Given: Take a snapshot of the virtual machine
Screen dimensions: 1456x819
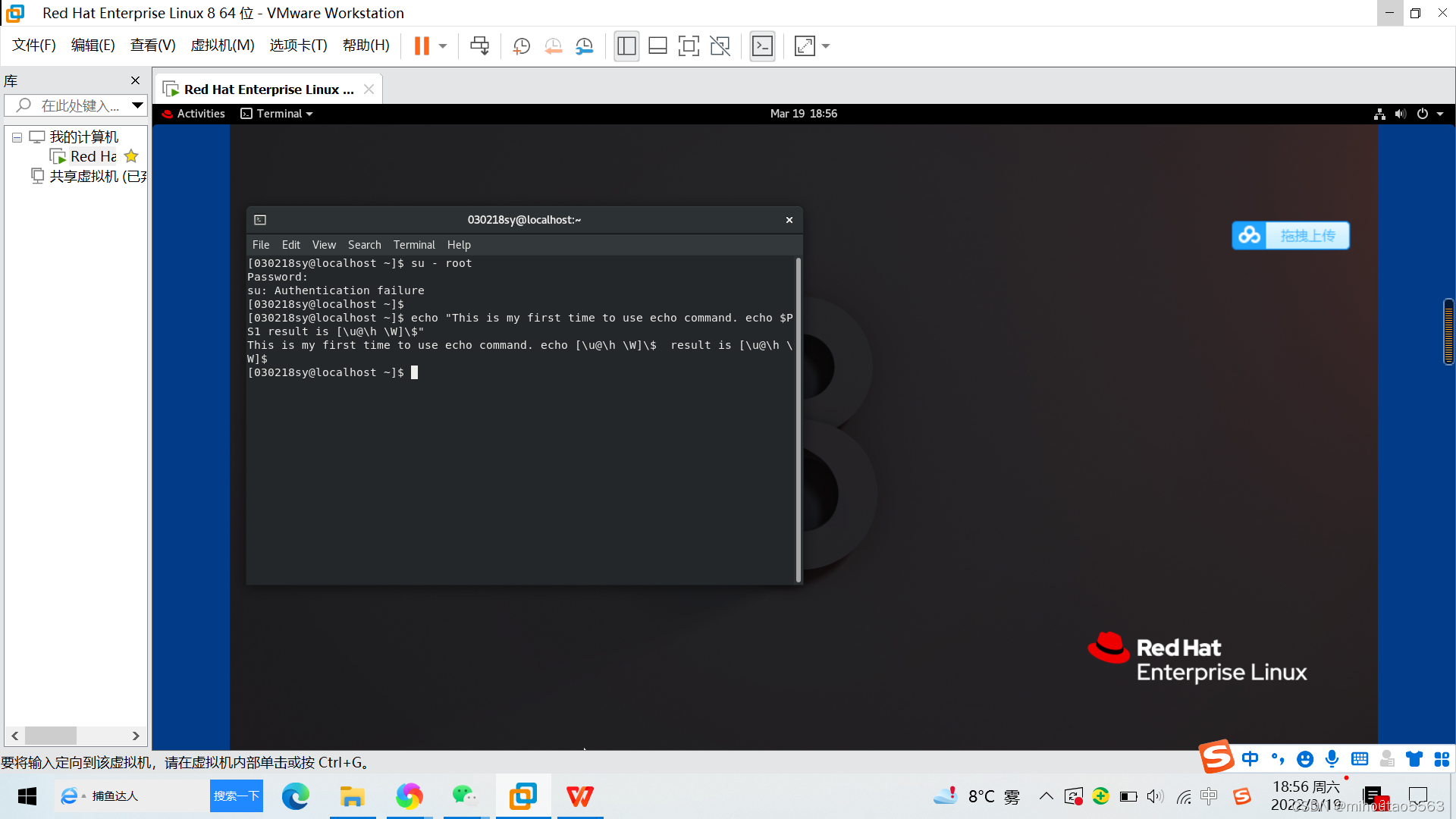Looking at the screenshot, I should tap(521, 45).
